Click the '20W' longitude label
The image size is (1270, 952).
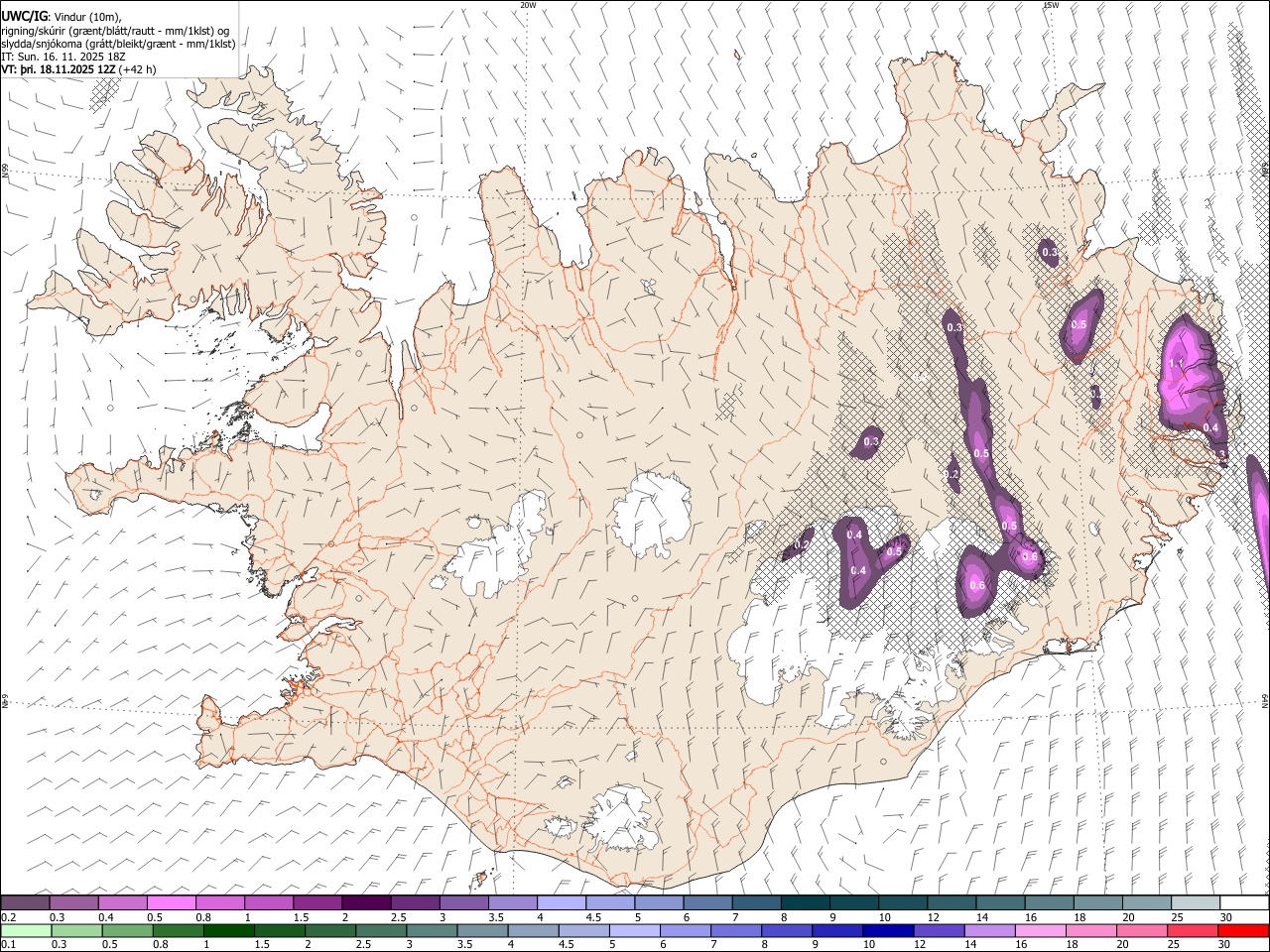[x=528, y=5]
